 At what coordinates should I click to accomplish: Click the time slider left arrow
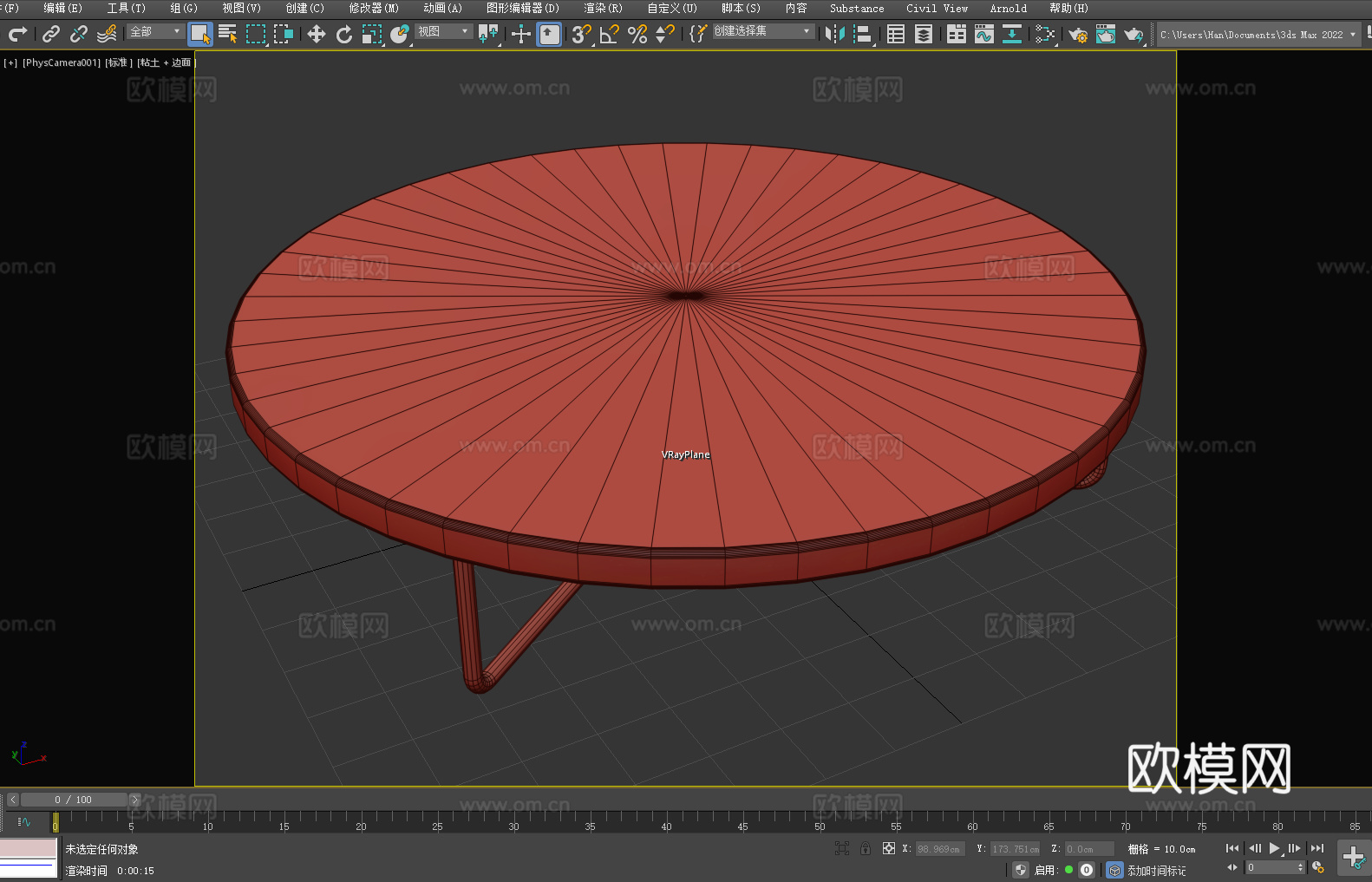click(x=12, y=800)
